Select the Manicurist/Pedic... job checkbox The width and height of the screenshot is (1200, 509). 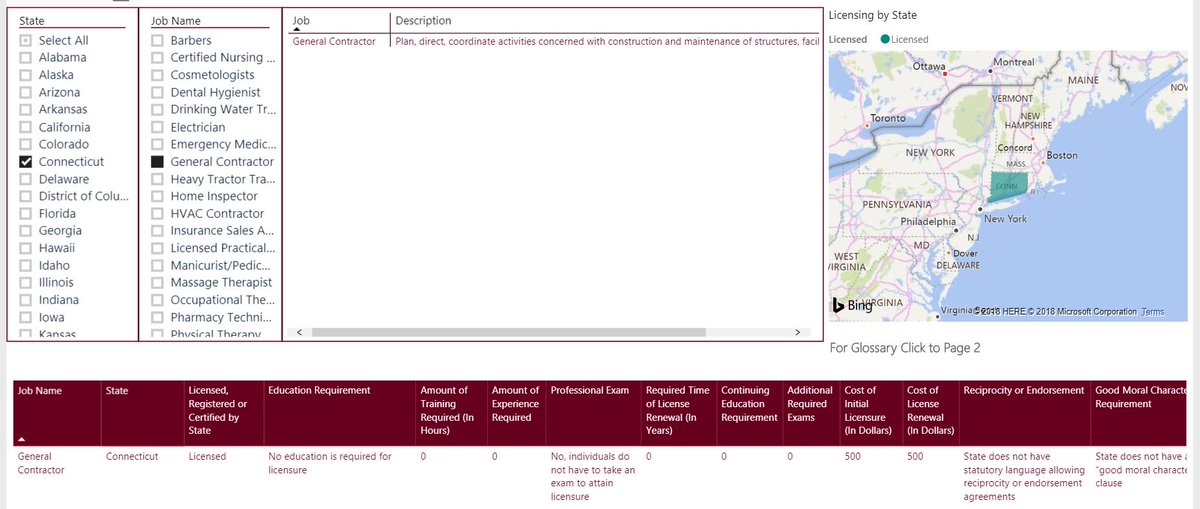point(157,265)
